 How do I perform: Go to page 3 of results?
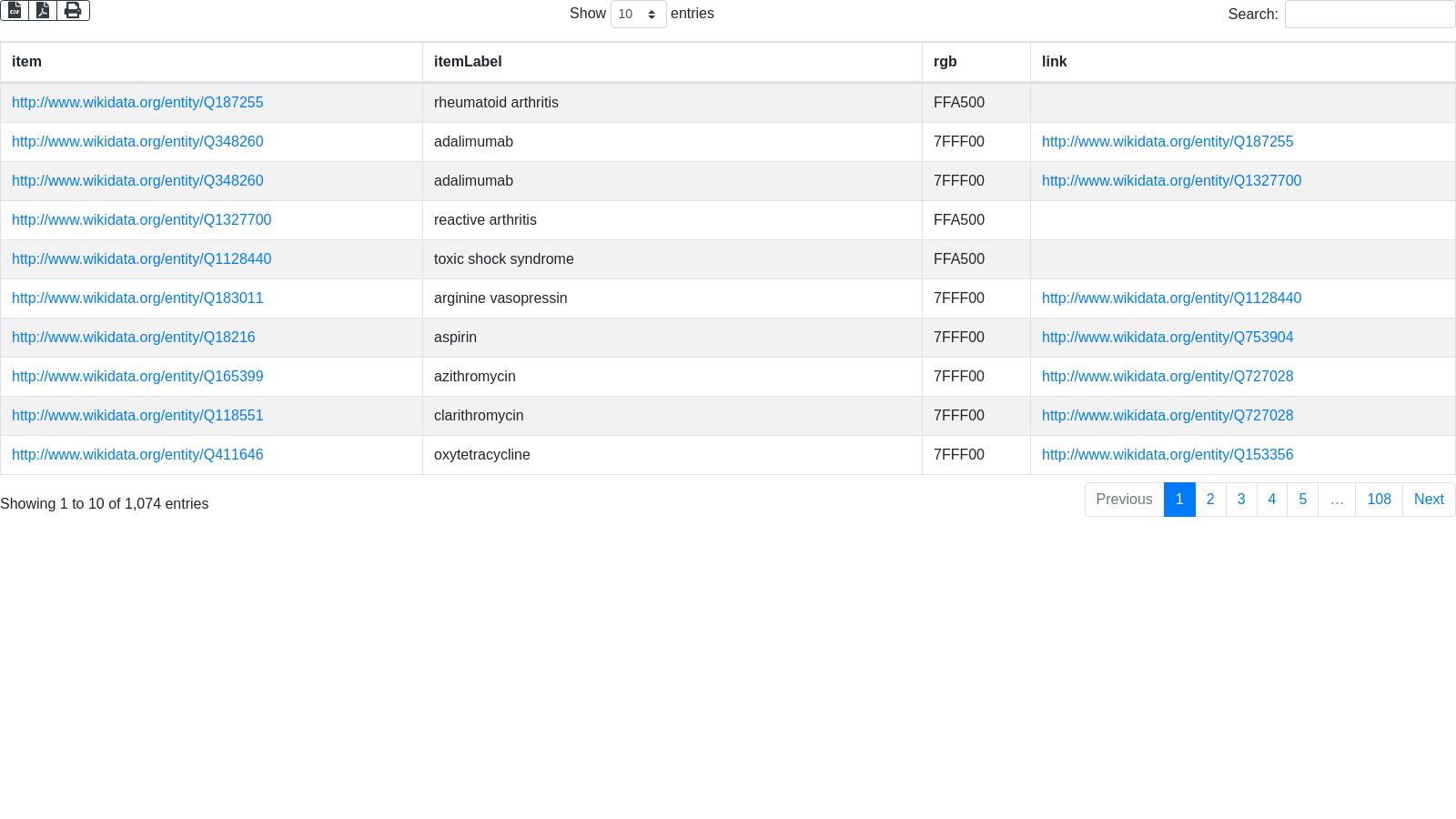point(1241,500)
